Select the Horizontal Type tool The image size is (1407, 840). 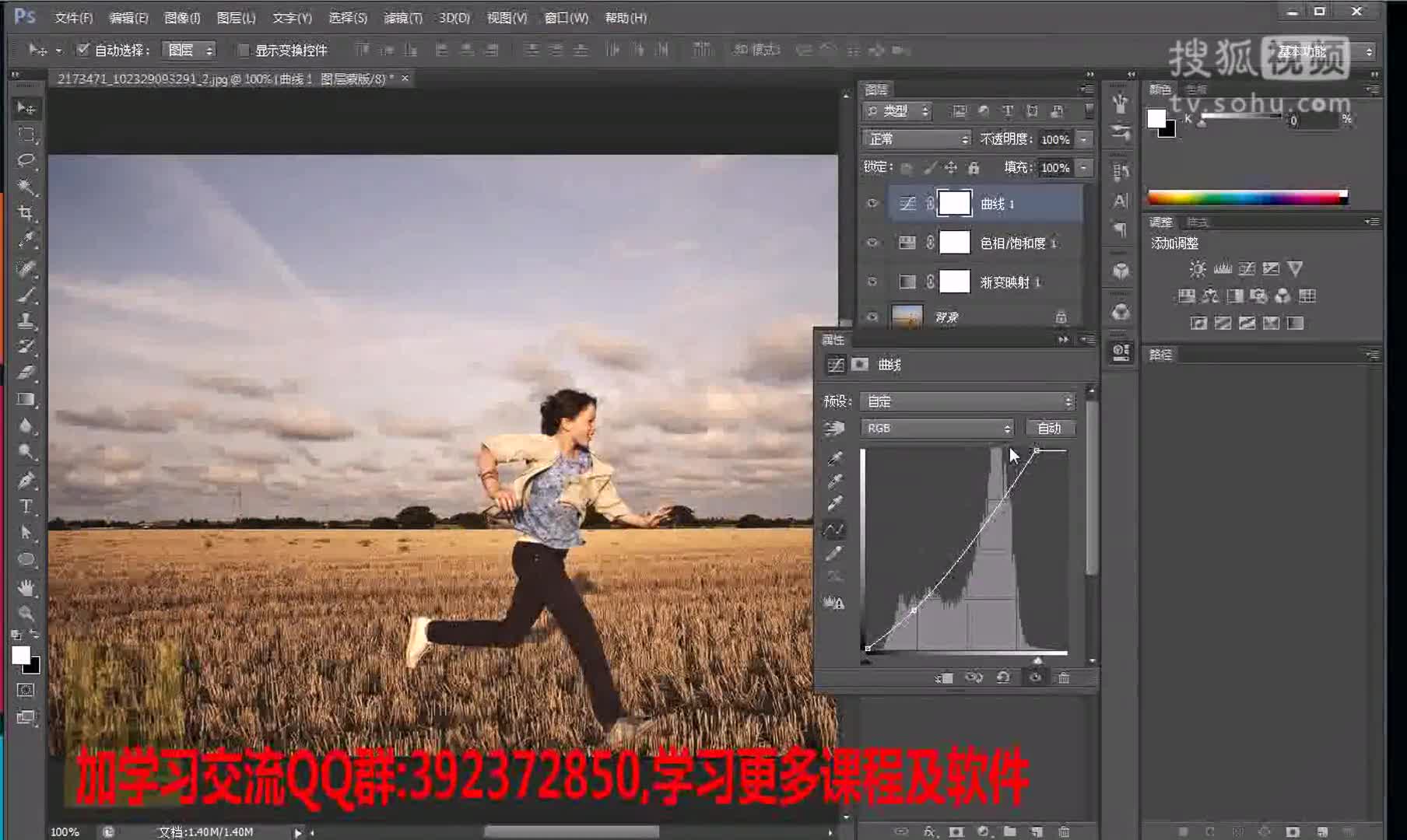[26, 506]
